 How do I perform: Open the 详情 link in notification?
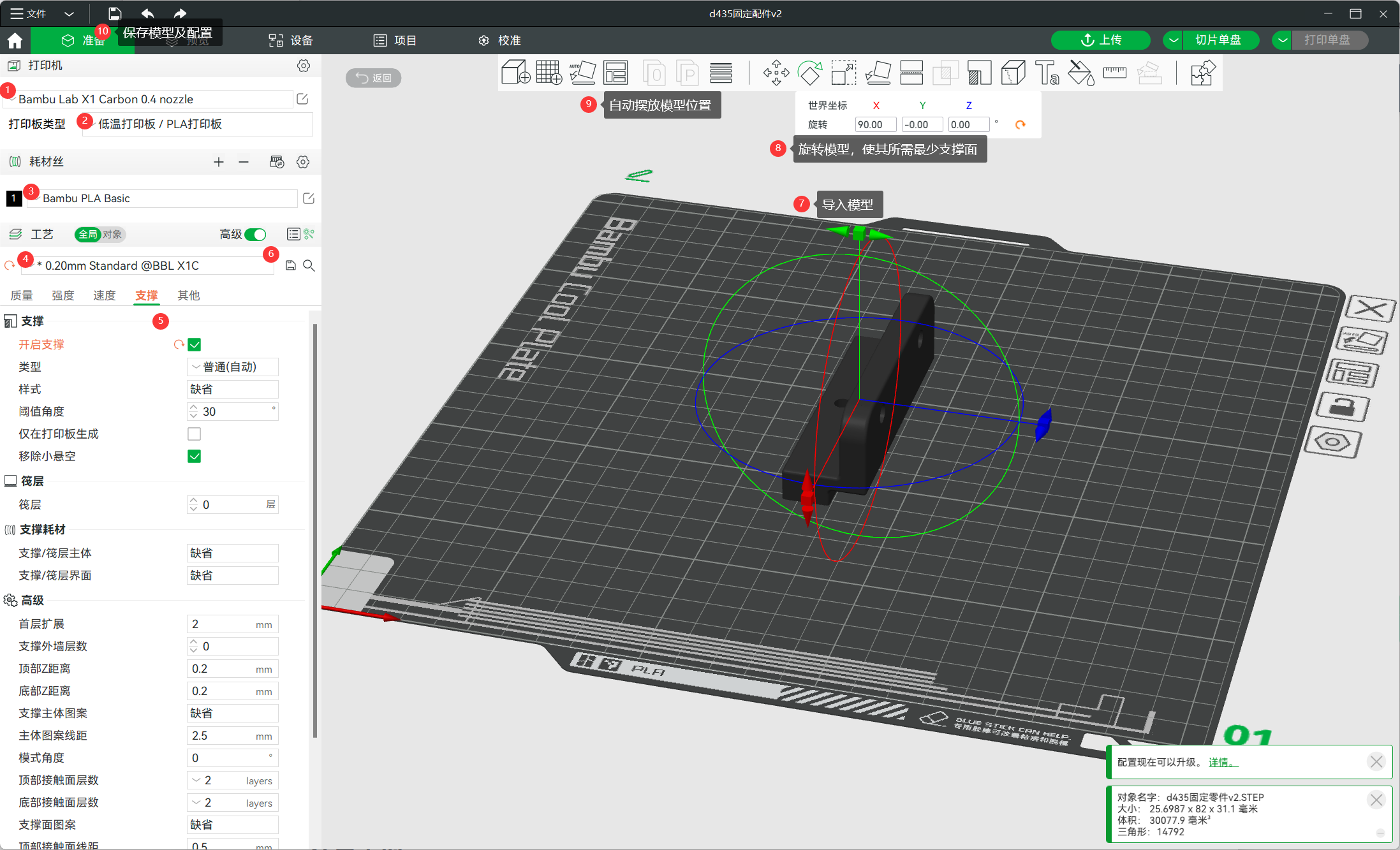click(1223, 763)
